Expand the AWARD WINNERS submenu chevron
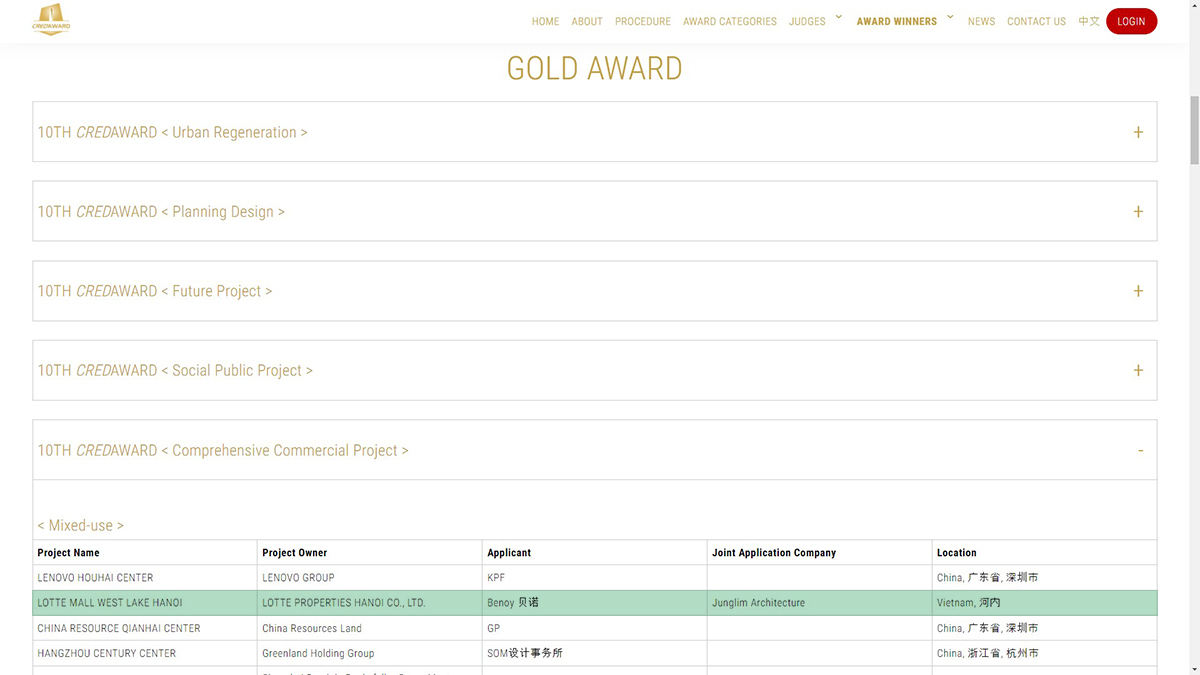The height and width of the screenshot is (675, 1200). pyautogui.click(x=950, y=17)
